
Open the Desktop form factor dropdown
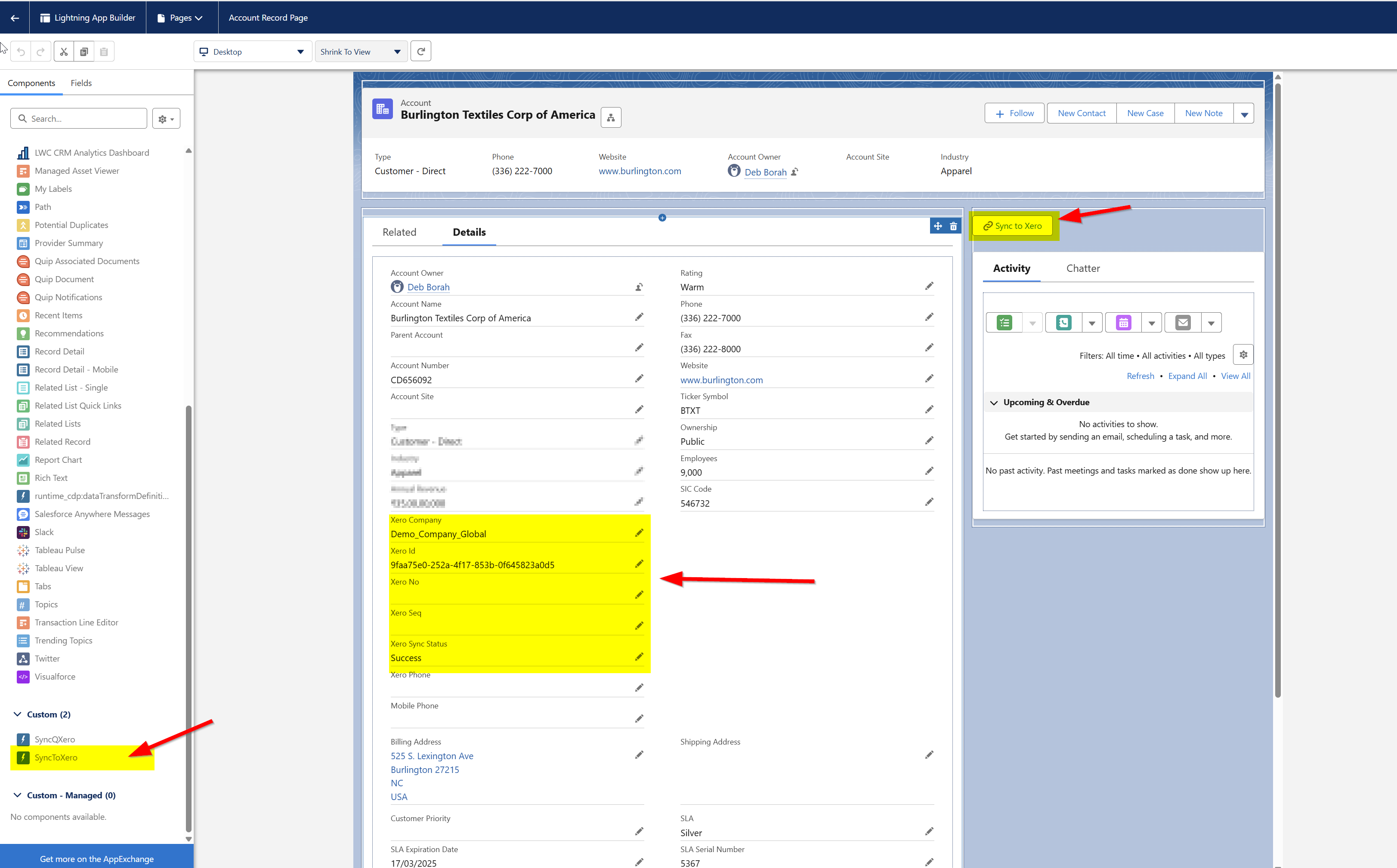[x=253, y=52]
